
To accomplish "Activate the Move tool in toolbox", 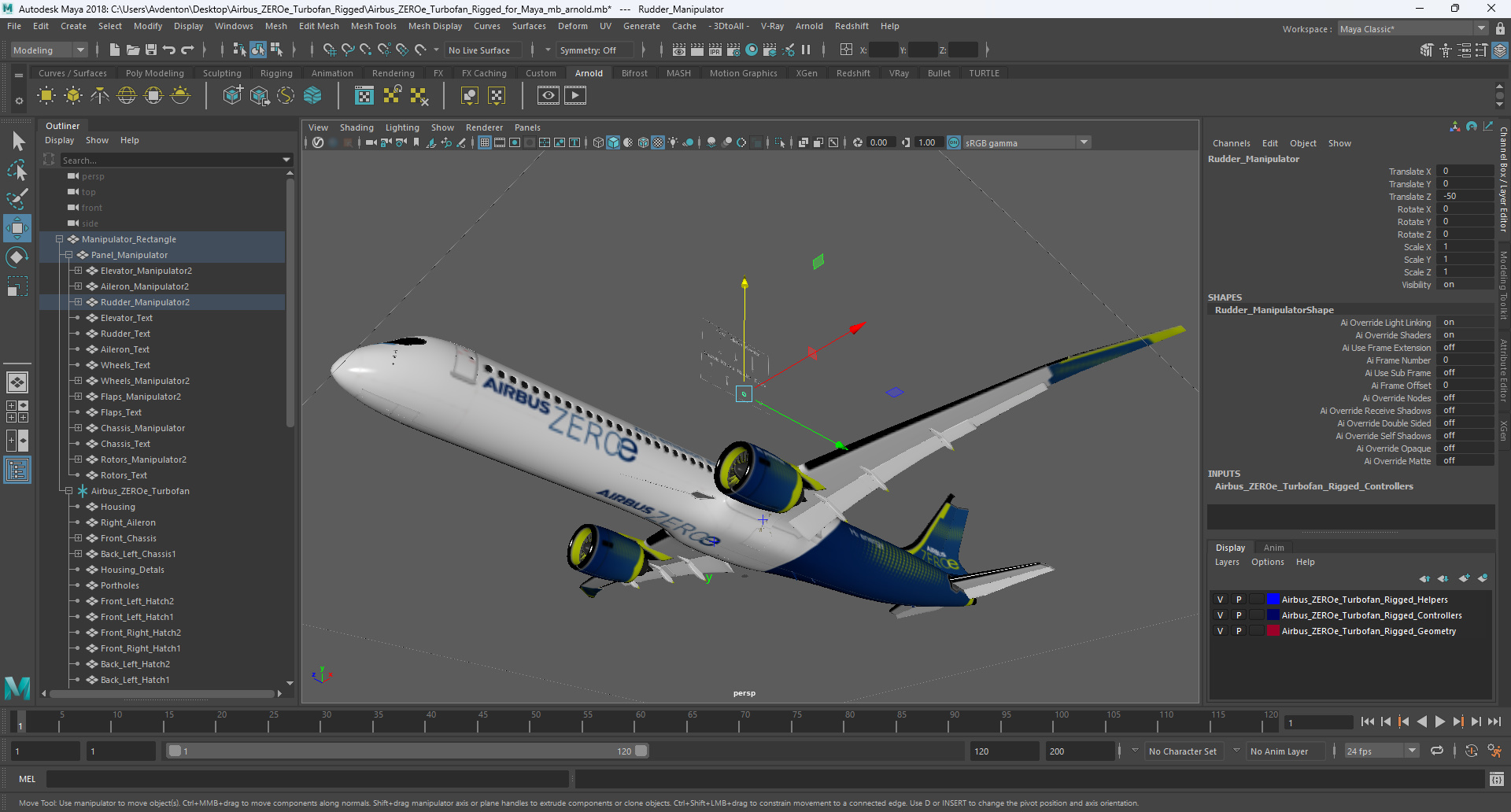I will [x=17, y=228].
